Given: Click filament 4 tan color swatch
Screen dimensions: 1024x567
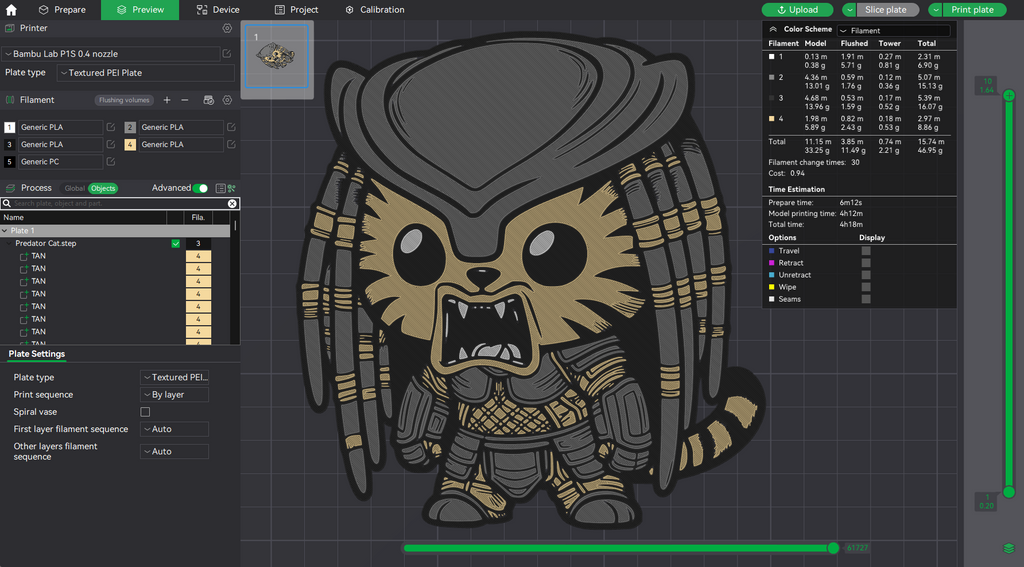Looking at the screenshot, I should coord(130,144).
